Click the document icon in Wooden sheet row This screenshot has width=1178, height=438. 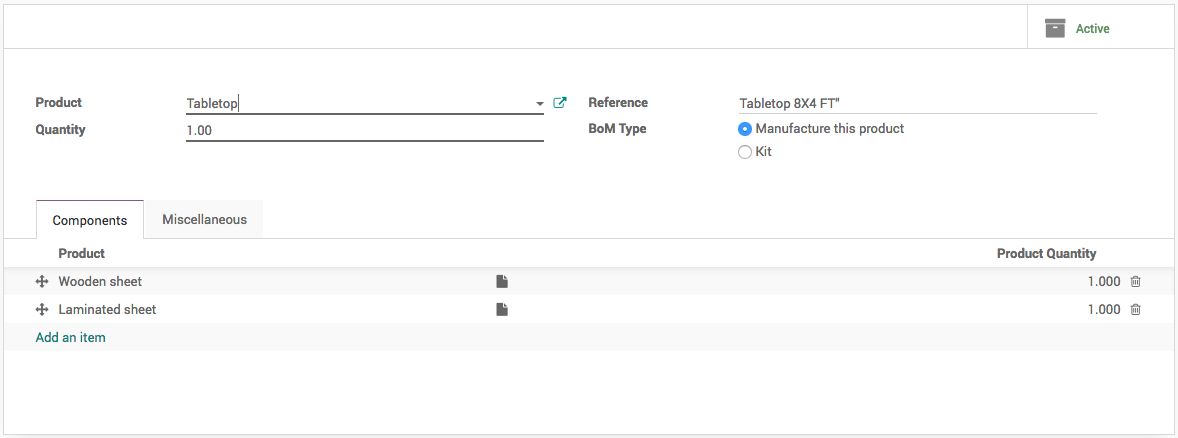502,282
